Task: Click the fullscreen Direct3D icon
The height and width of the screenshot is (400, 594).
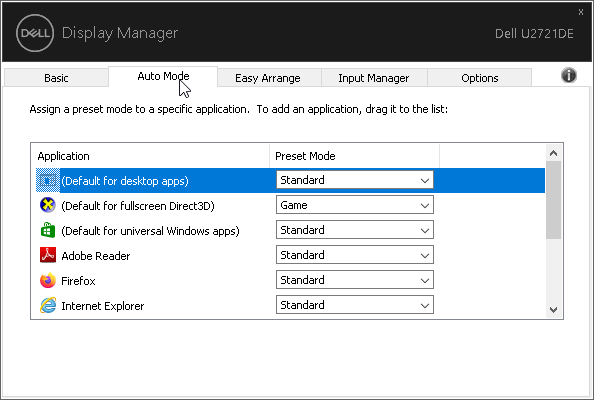Action: coord(48,205)
